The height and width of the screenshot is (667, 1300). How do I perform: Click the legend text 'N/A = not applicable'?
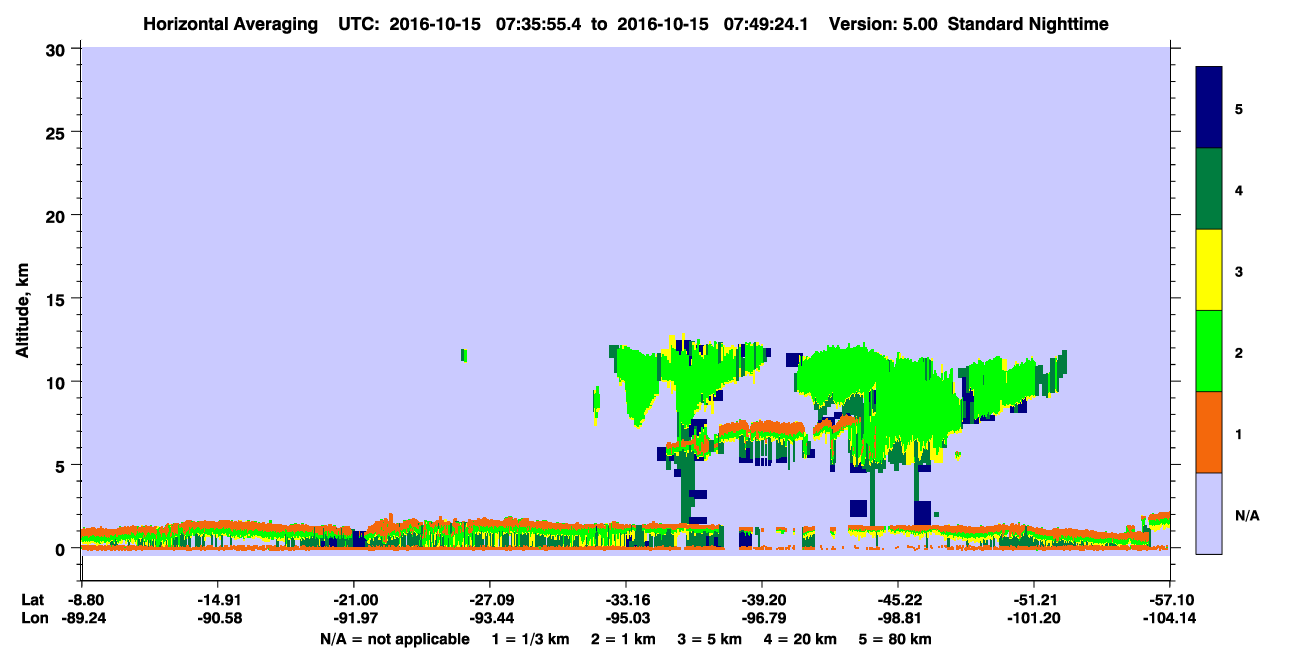[394, 639]
